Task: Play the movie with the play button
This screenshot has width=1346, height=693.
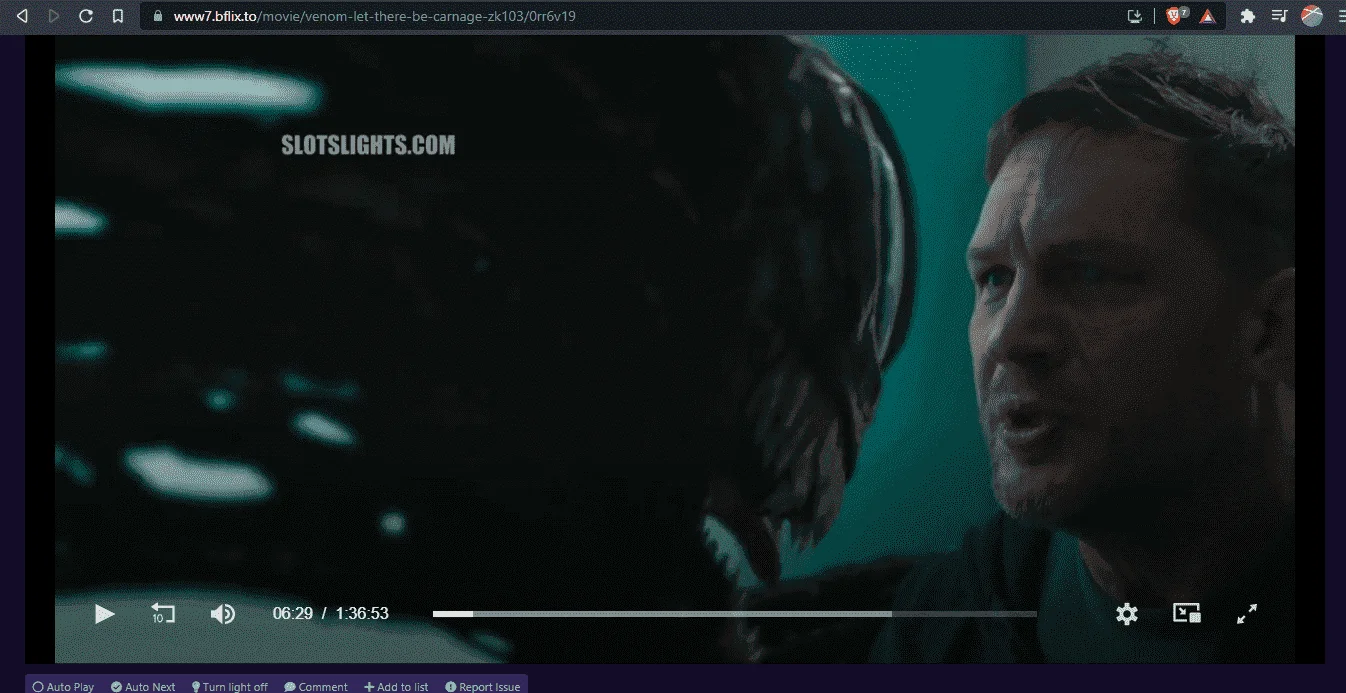Action: coord(104,614)
